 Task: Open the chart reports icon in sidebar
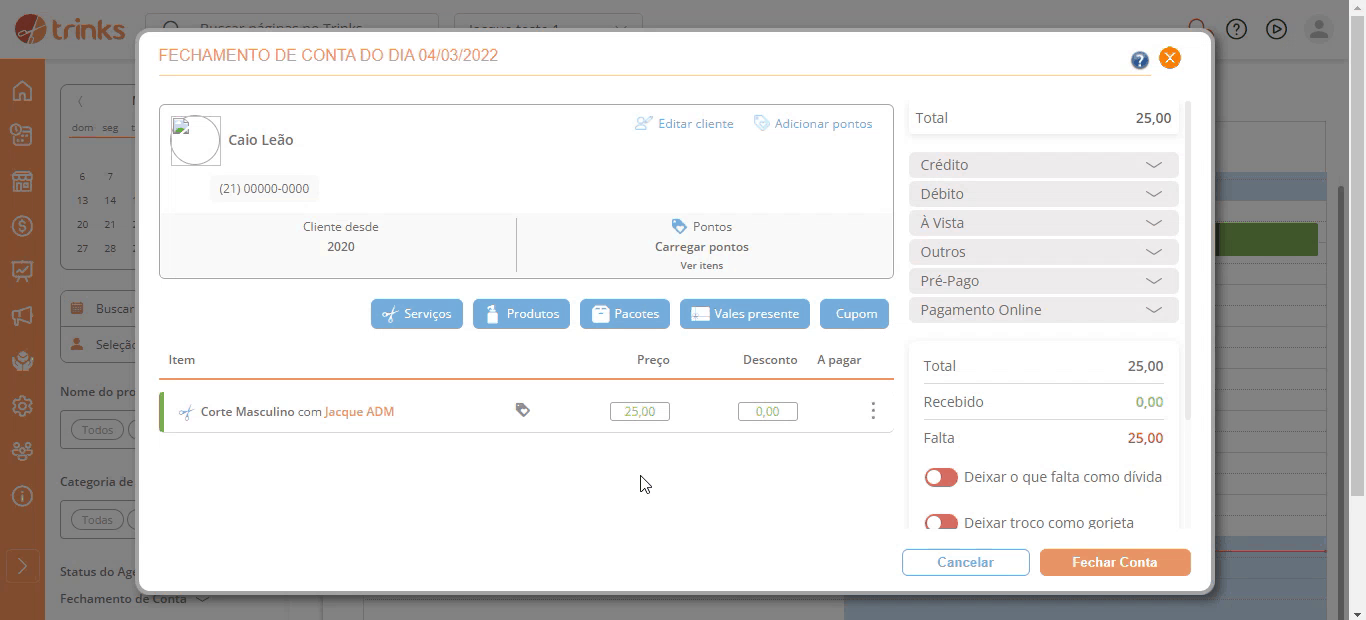pos(22,271)
